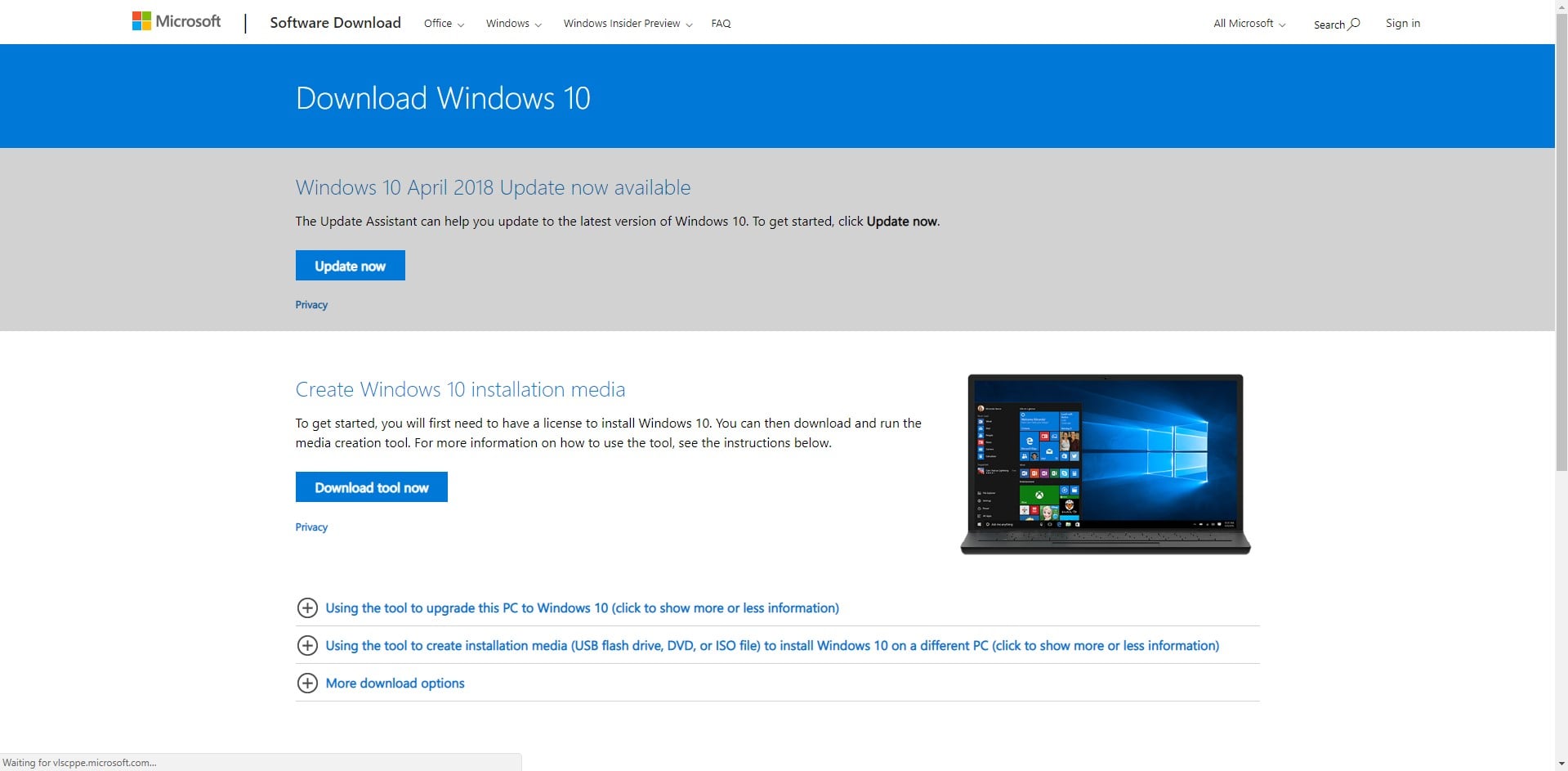Screen dimensions: 1568x771
Task: Open the FAQ page
Action: 721,24
